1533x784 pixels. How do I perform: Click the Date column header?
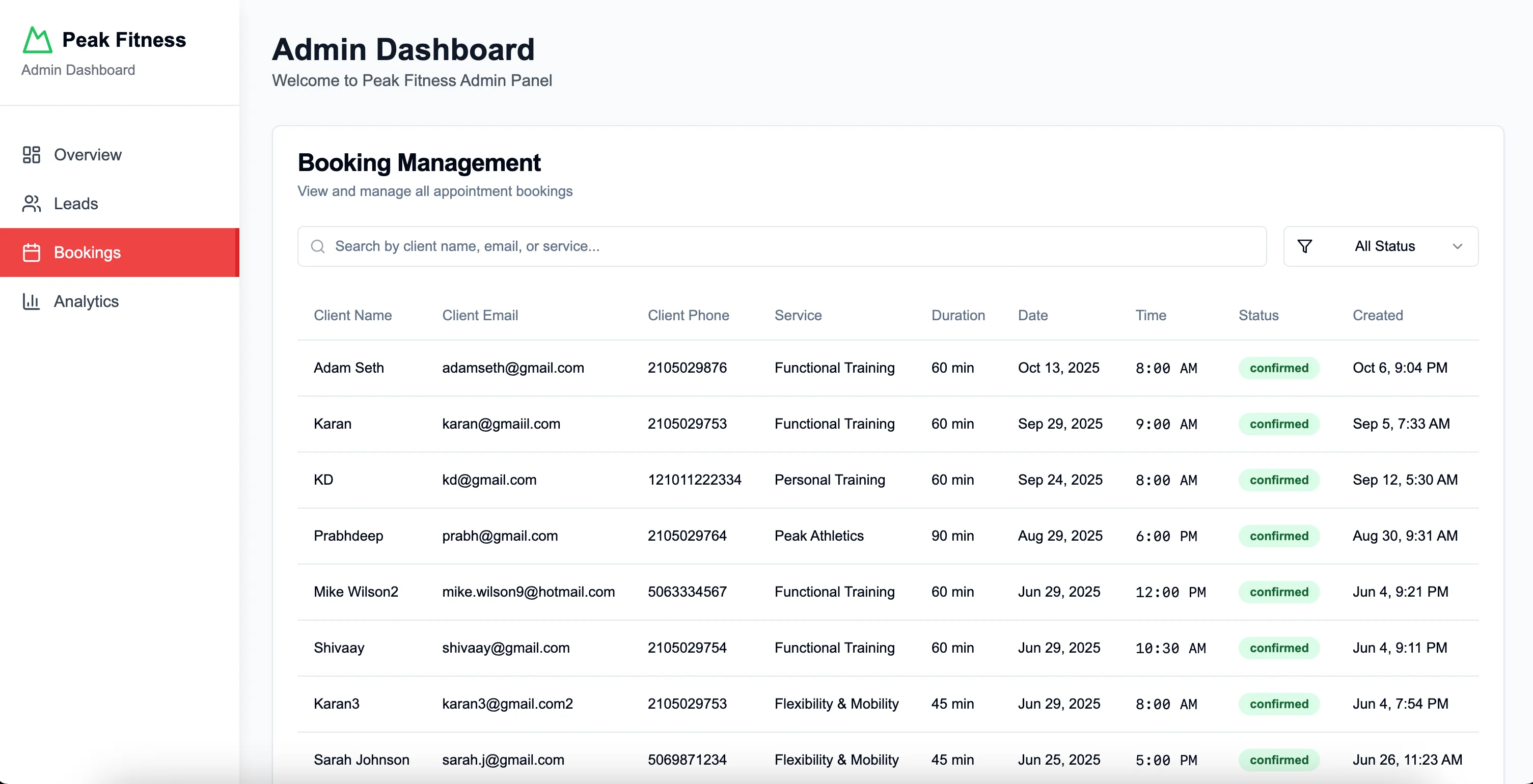tap(1033, 315)
